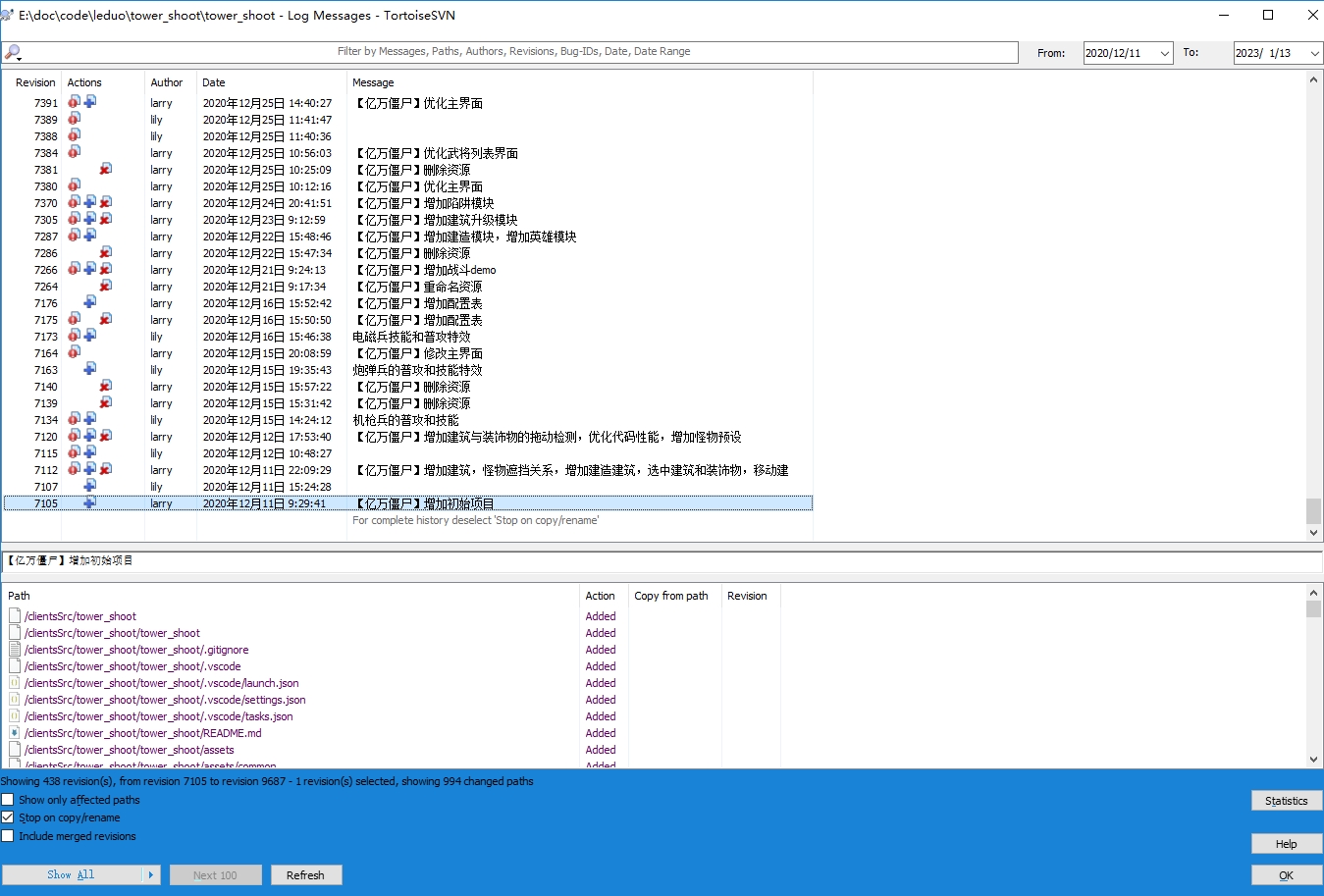Viewport: 1324px width, 896px height.
Task: Open the To date dropdown
Action: pyautogui.click(x=1314, y=53)
